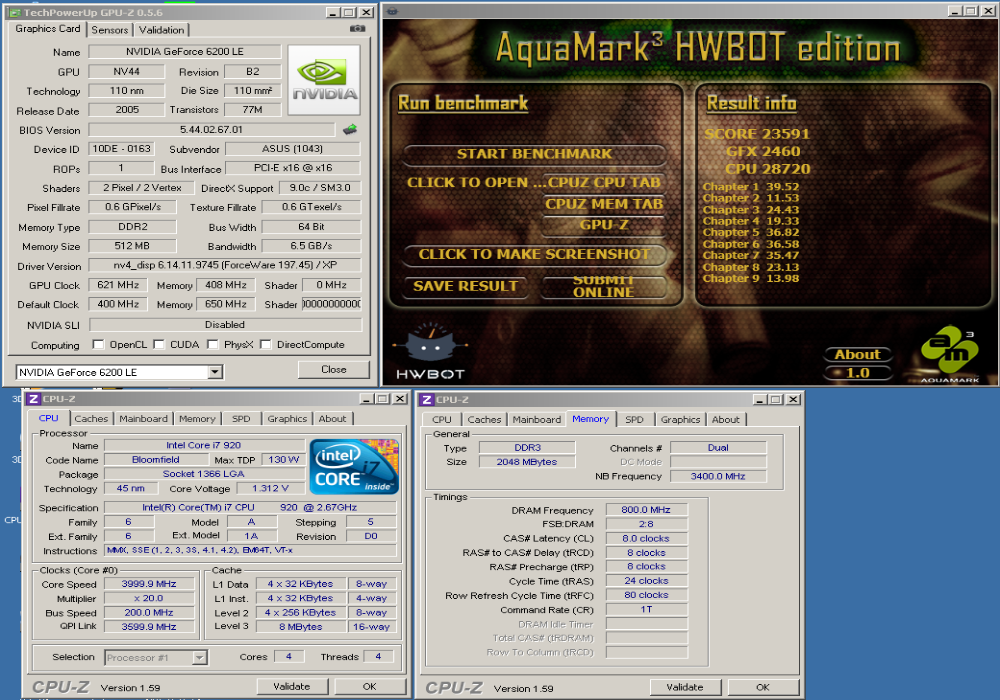Click the About button in AquaMark
Image resolution: width=1000 pixels, height=700 pixels.
[x=858, y=354]
